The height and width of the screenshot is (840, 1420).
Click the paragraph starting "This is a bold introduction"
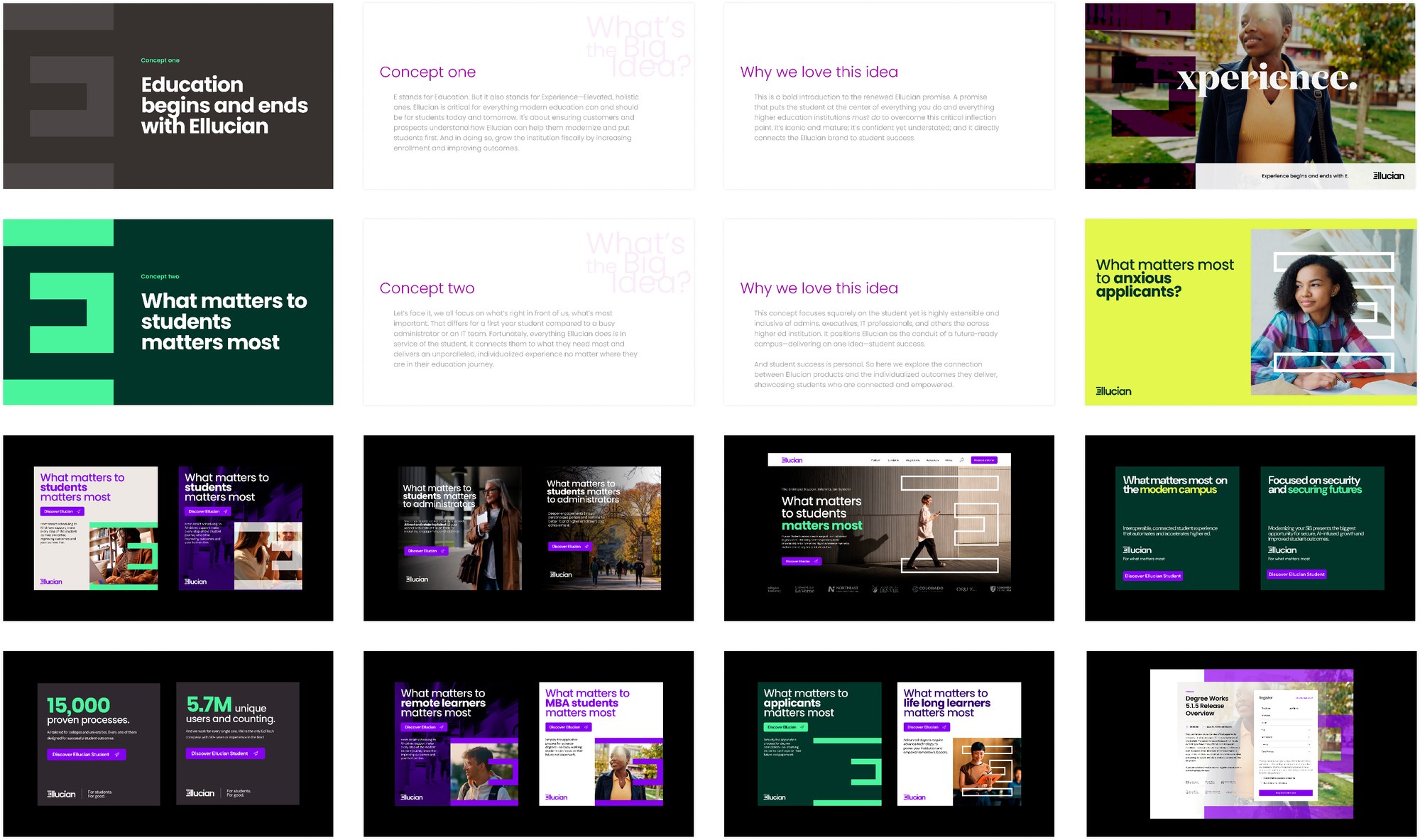click(876, 117)
